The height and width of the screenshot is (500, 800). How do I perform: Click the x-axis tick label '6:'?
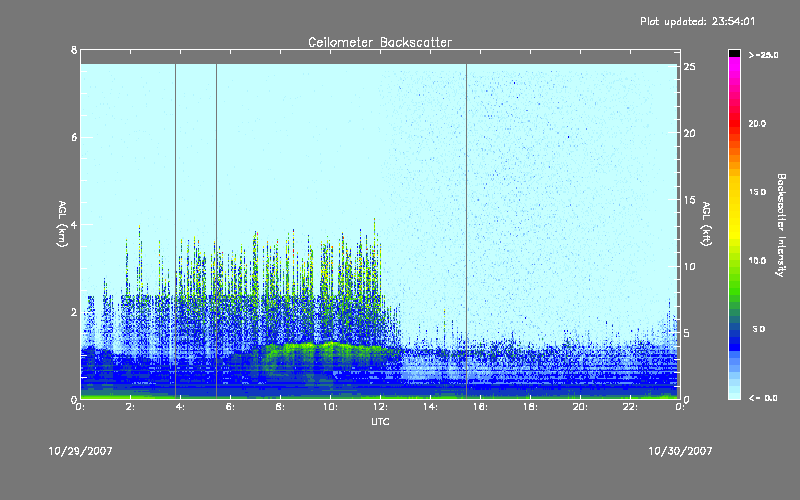tap(230, 407)
